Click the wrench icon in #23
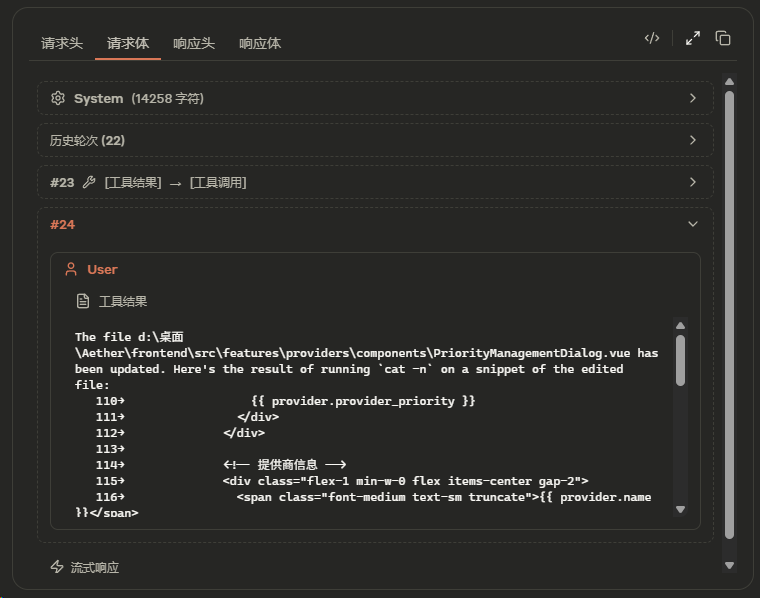 [89, 182]
